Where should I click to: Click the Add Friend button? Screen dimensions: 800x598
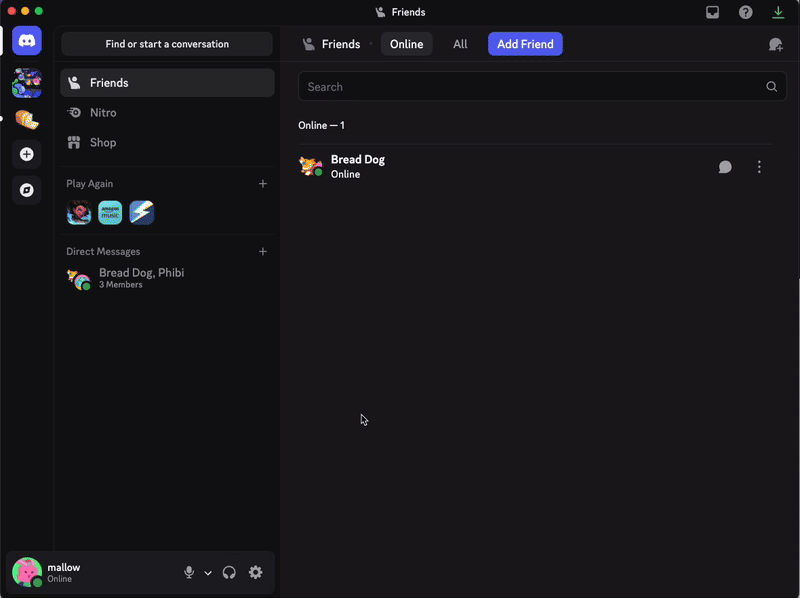524,44
